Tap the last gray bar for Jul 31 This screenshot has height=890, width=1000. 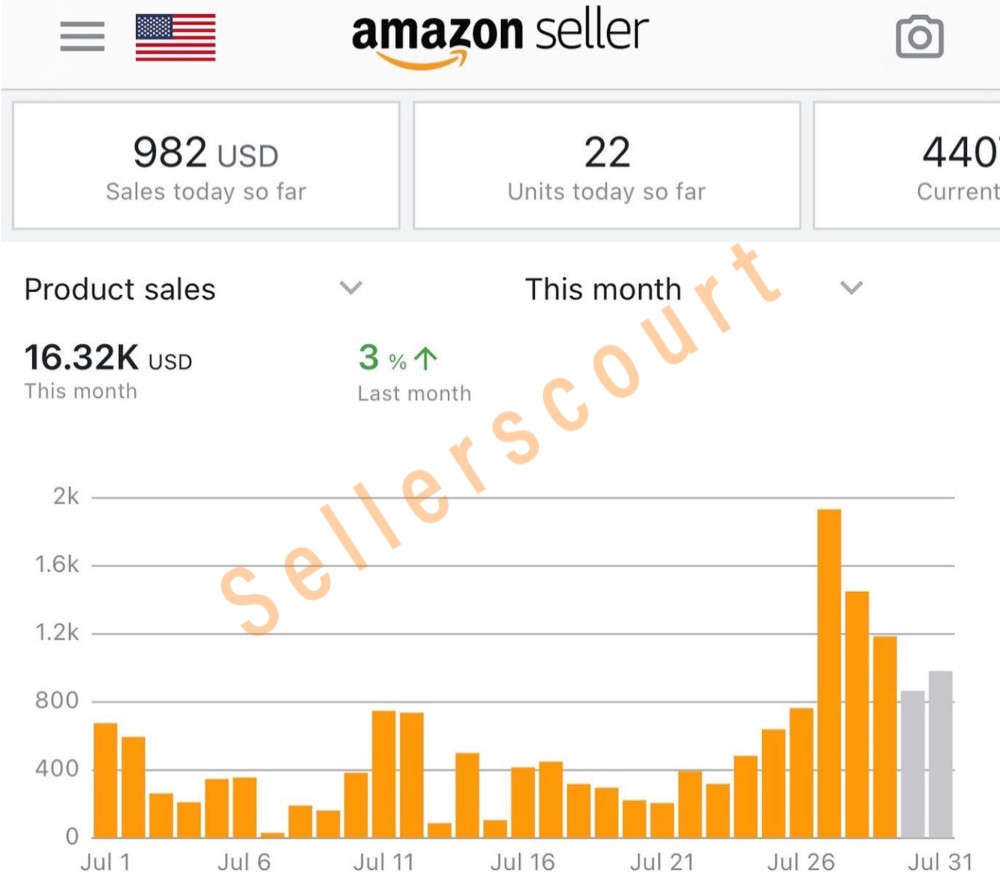click(940, 754)
